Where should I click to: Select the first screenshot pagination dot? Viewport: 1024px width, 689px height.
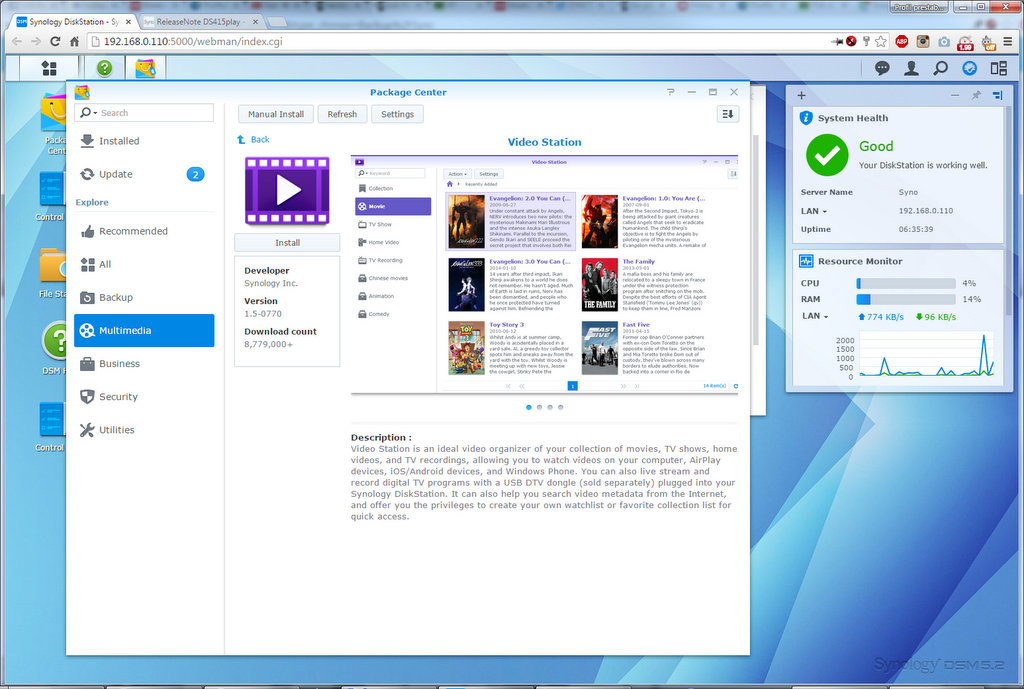pos(528,407)
